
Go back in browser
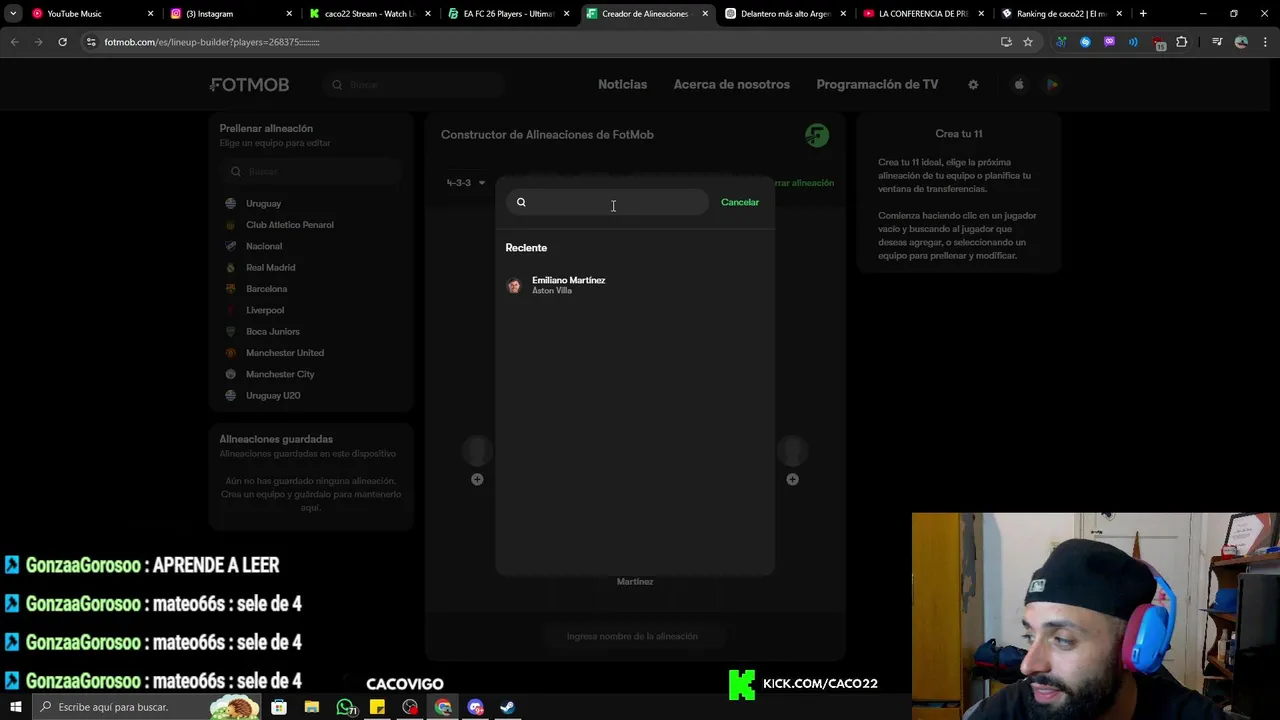14,42
